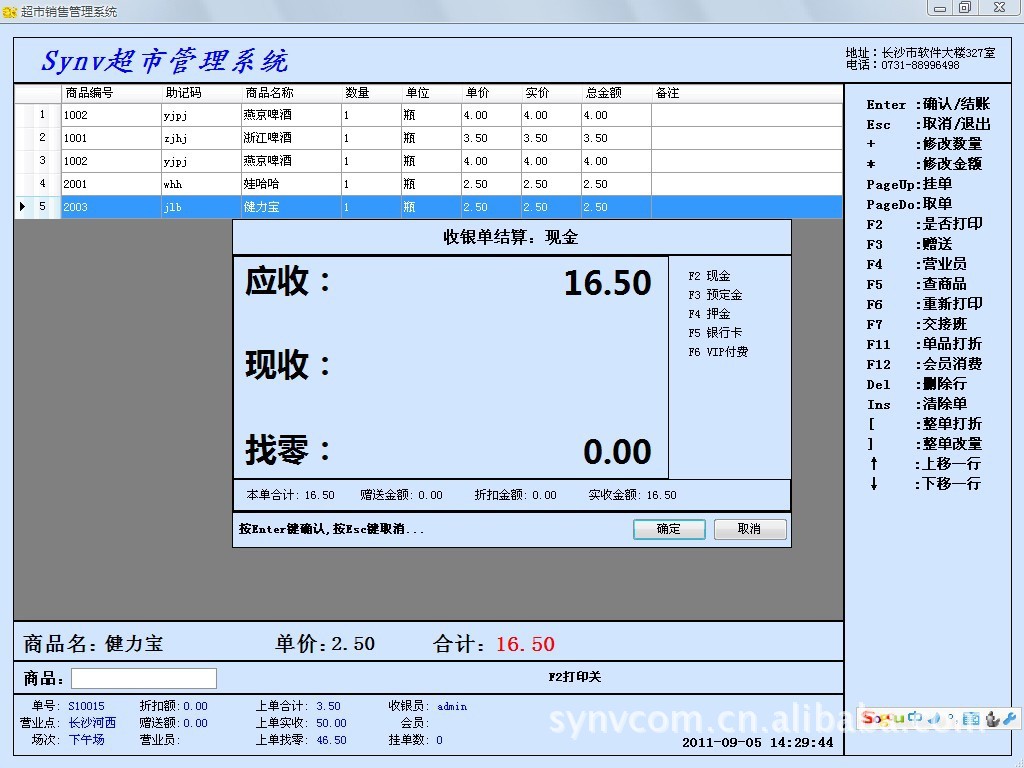Image resolution: width=1024 pixels, height=768 pixels.
Task: Toggle Chinese input mode '中' icon
Action: coord(913,718)
